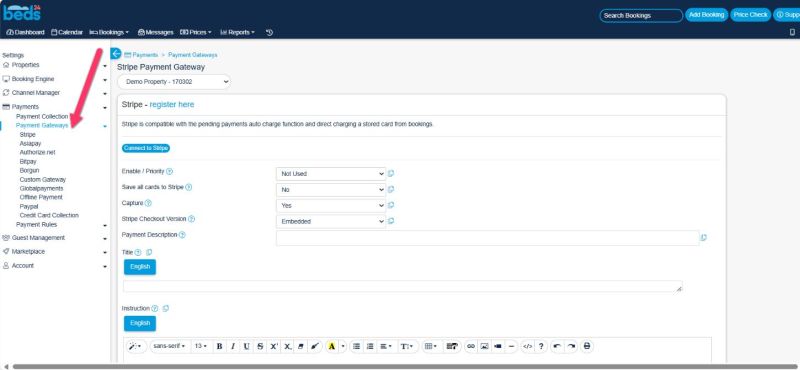
Task: Open the Prices menu
Action: pyautogui.click(x=196, y=32)
